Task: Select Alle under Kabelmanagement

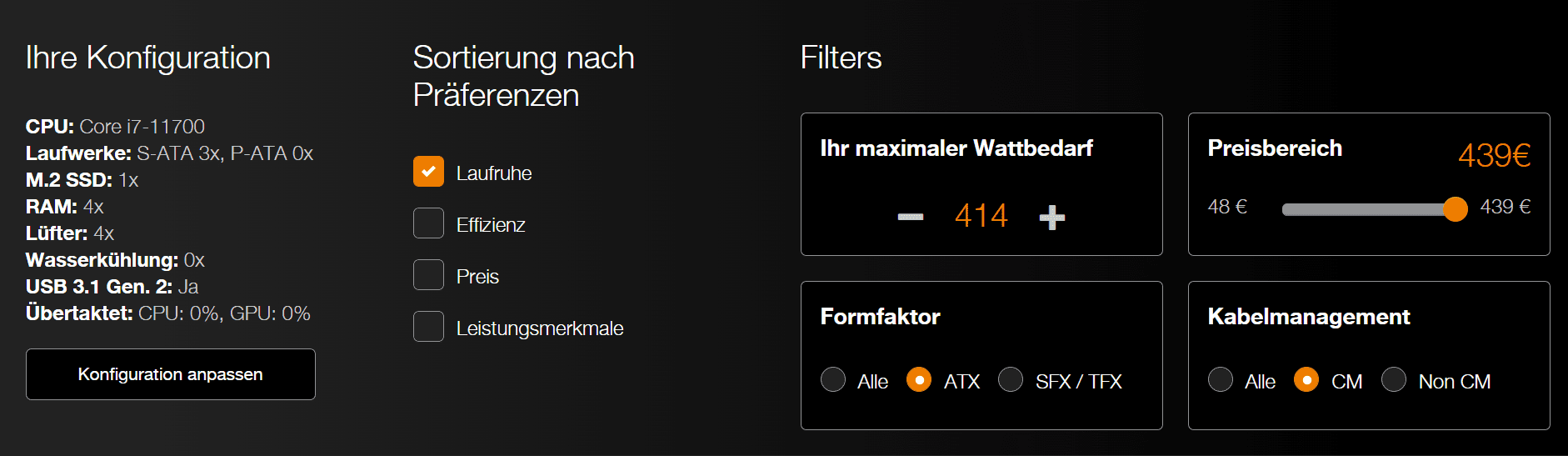Action: click(x=1221, y=380)
